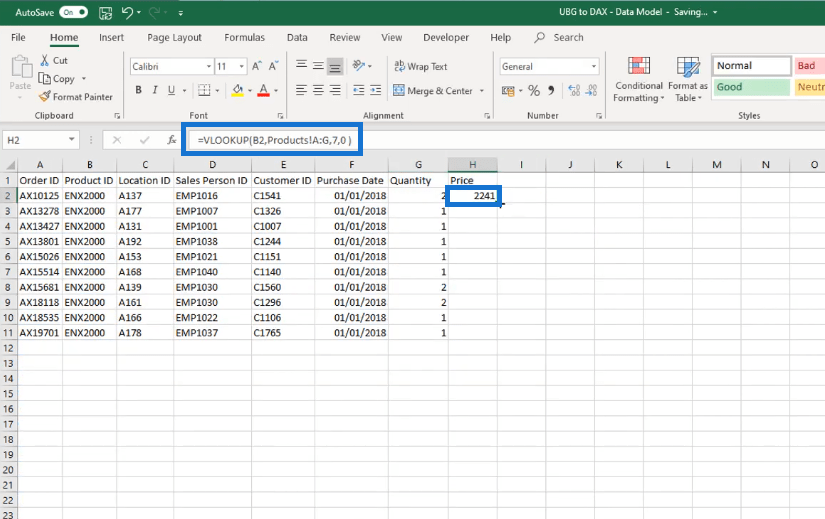
Task: Open Customize Quick Access Toolbar dropdown
Action: point(180,13)
